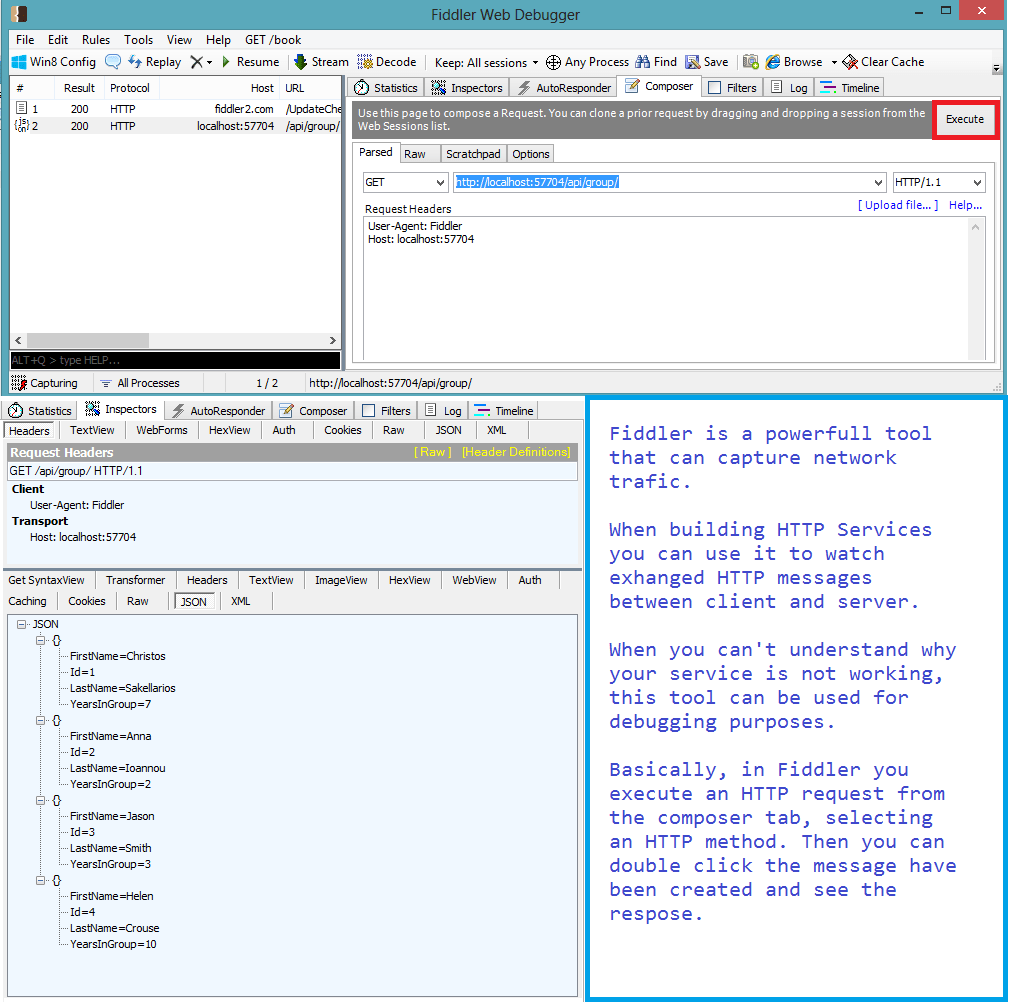
Task: Open the upper Log tab
Action: tap(789, 88)
